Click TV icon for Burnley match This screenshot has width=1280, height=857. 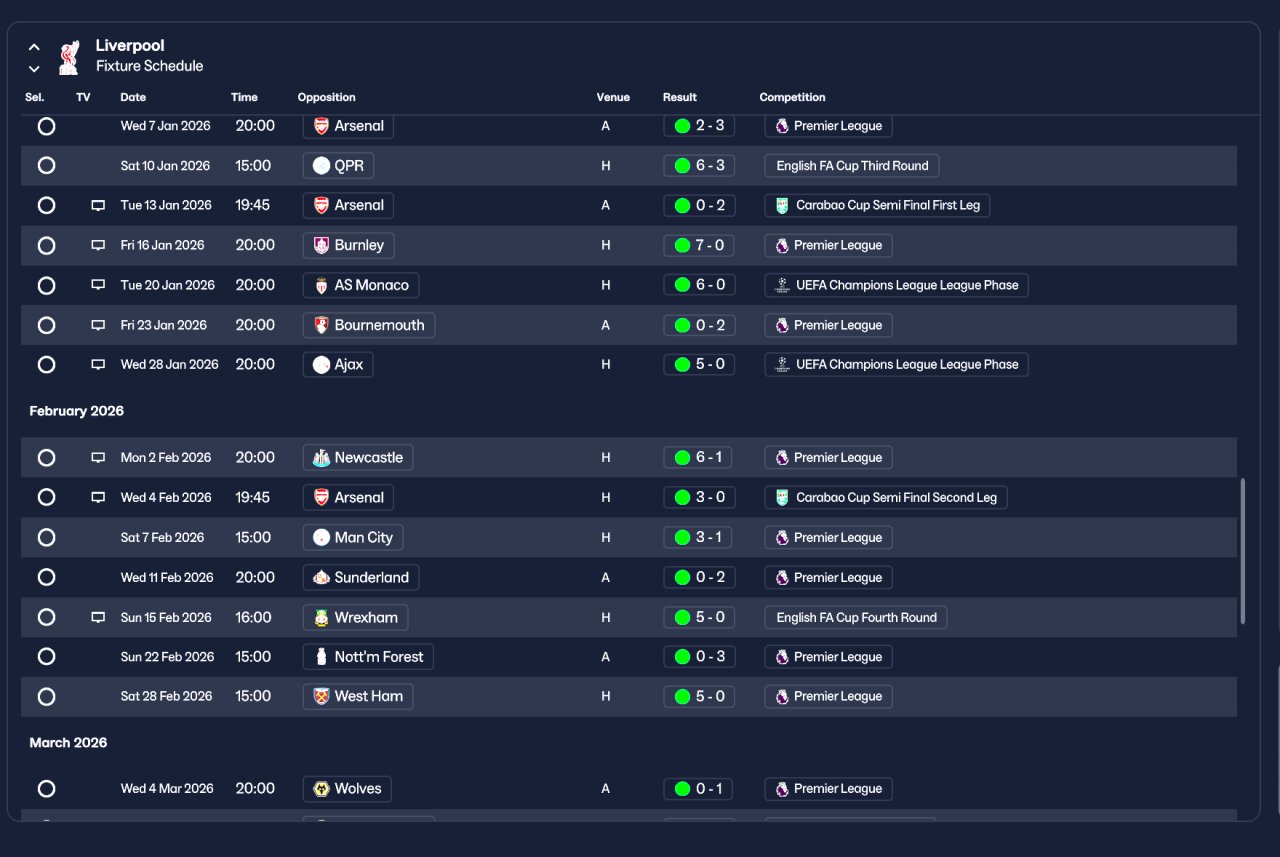(98, 245)
